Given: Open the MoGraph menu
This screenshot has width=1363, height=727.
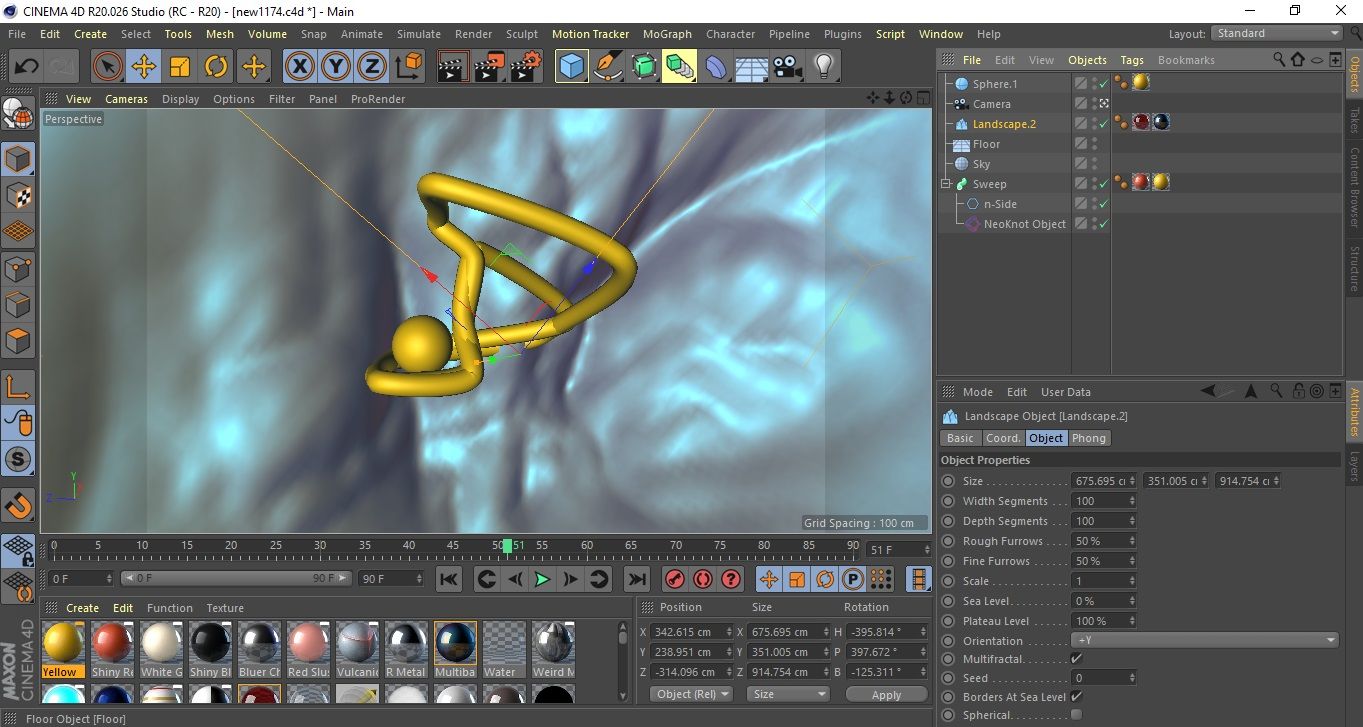Looking at the screenshot, I should tap(667, 34).
